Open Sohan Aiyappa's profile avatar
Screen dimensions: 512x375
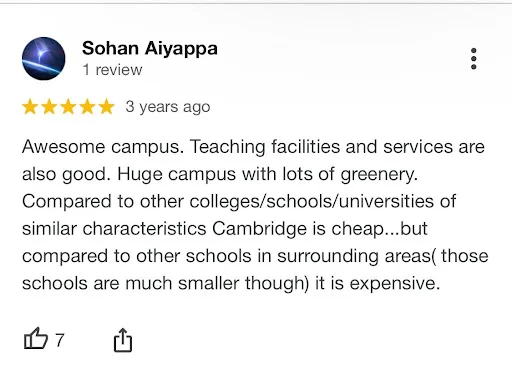tap(44, 58)
